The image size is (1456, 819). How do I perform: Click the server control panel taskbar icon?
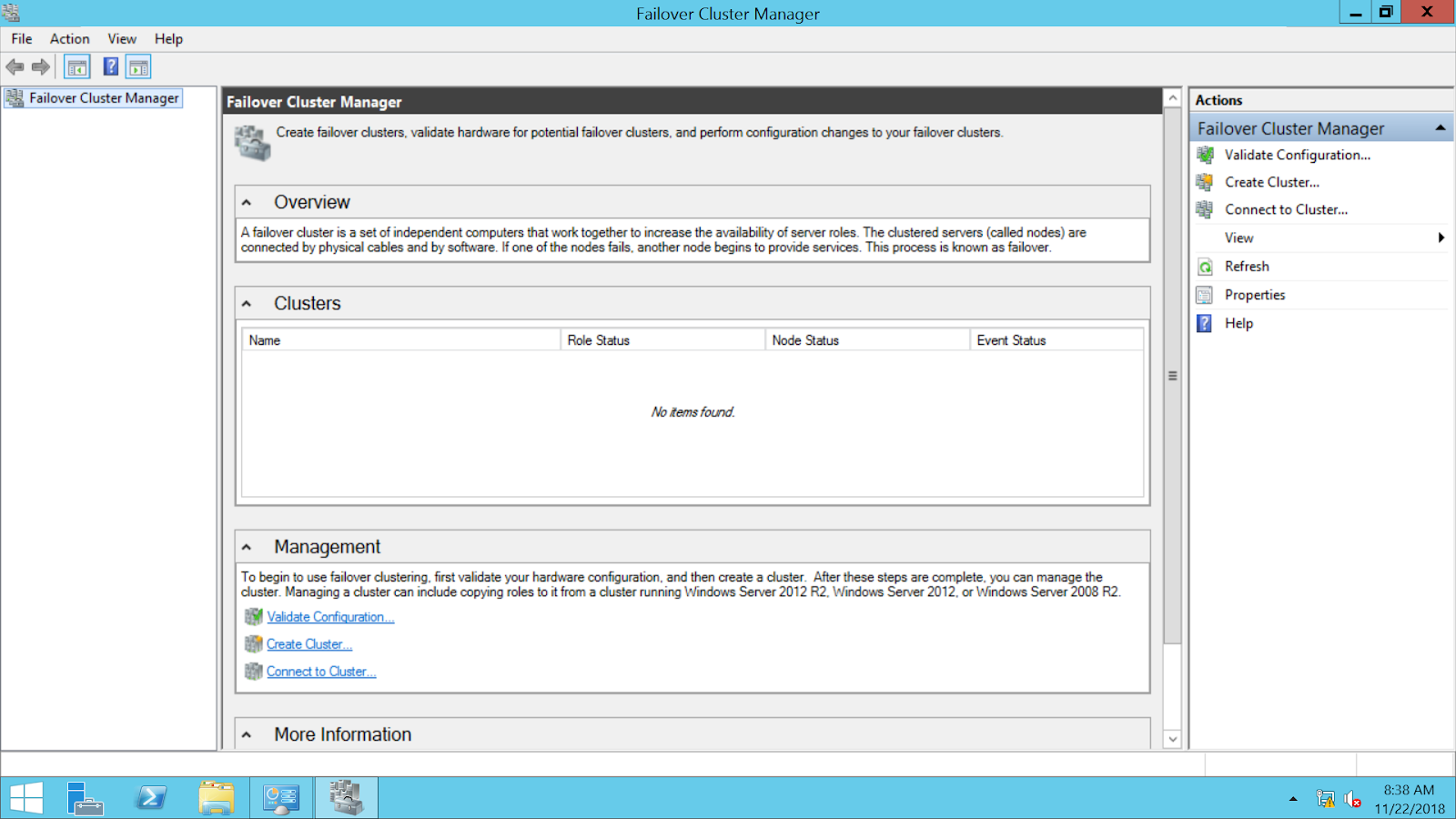[281, 798]
